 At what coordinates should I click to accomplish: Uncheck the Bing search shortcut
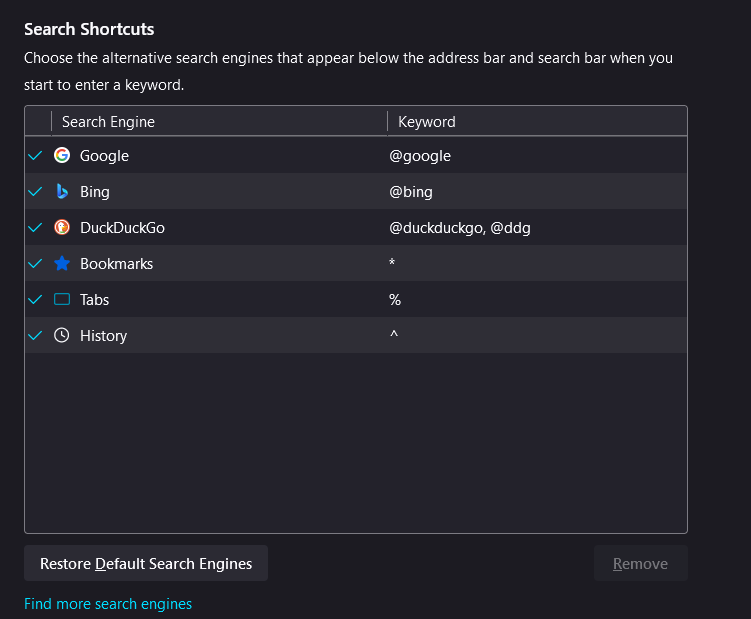36,192
